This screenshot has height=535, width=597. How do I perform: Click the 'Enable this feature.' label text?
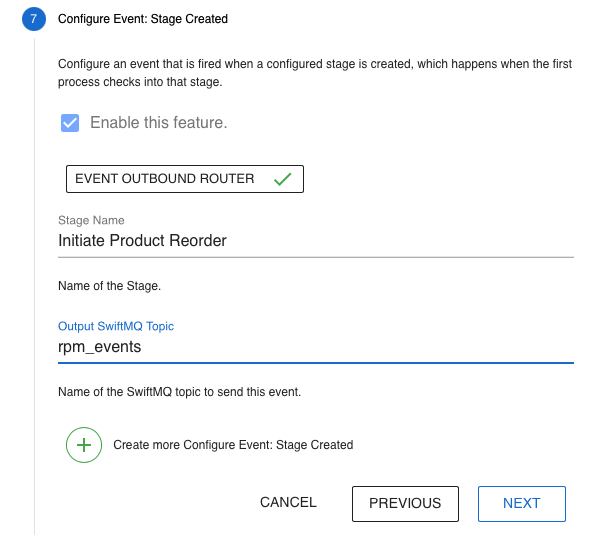[158, 123]
